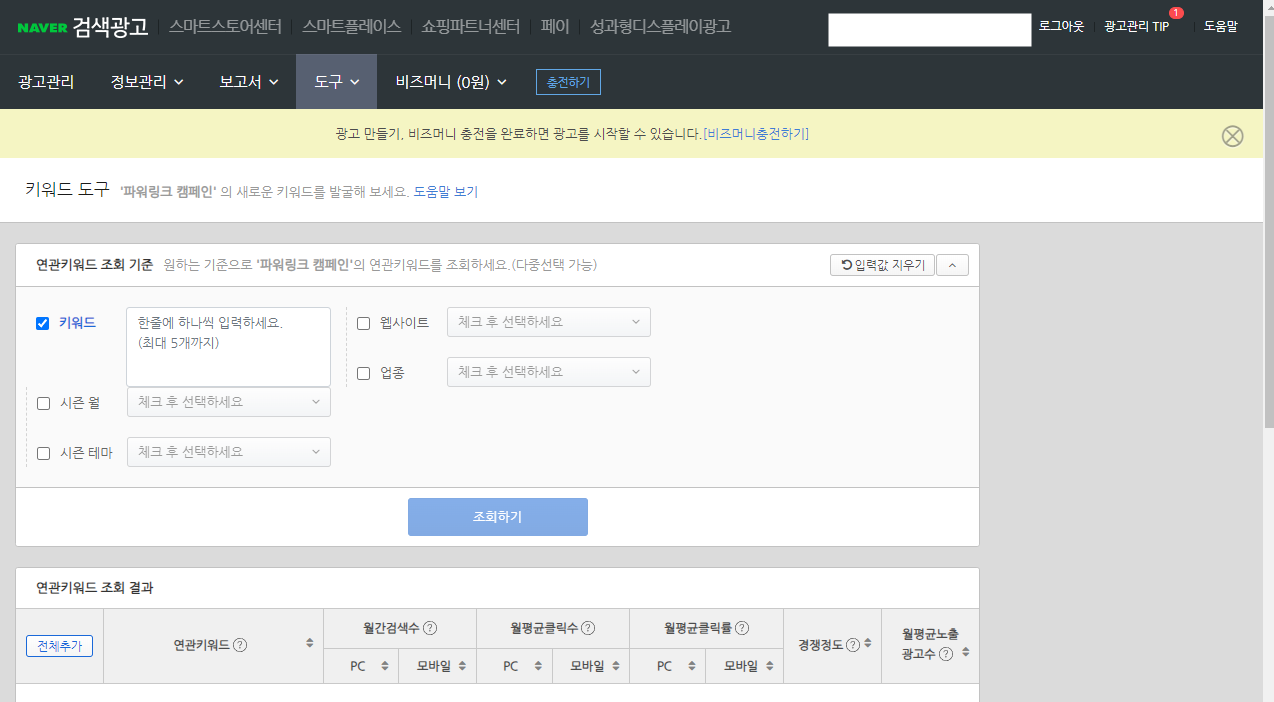Click help icon next to 월간검색수
The width and height of the screenshot is (1274, 702).
tap(430, 628)
